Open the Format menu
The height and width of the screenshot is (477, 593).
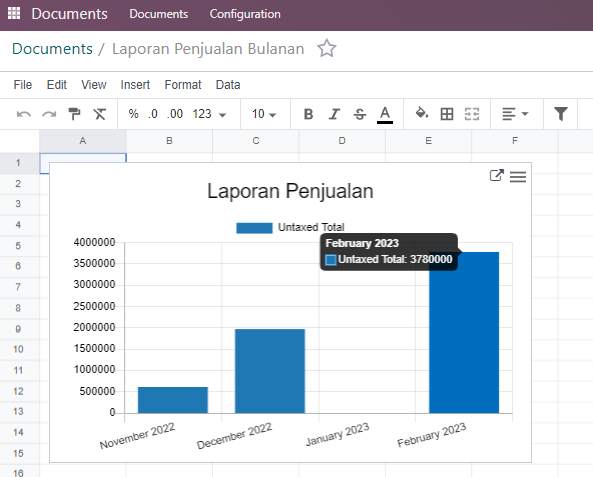tap(183, 85)
